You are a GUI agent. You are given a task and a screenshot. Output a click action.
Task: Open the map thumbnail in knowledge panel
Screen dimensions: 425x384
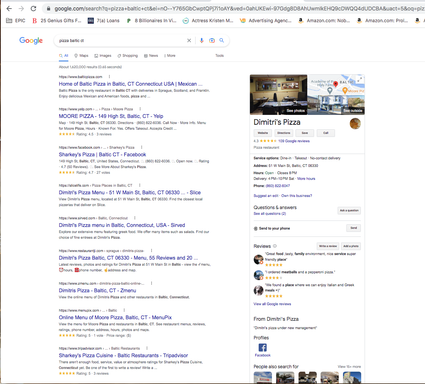pos(336,85)
